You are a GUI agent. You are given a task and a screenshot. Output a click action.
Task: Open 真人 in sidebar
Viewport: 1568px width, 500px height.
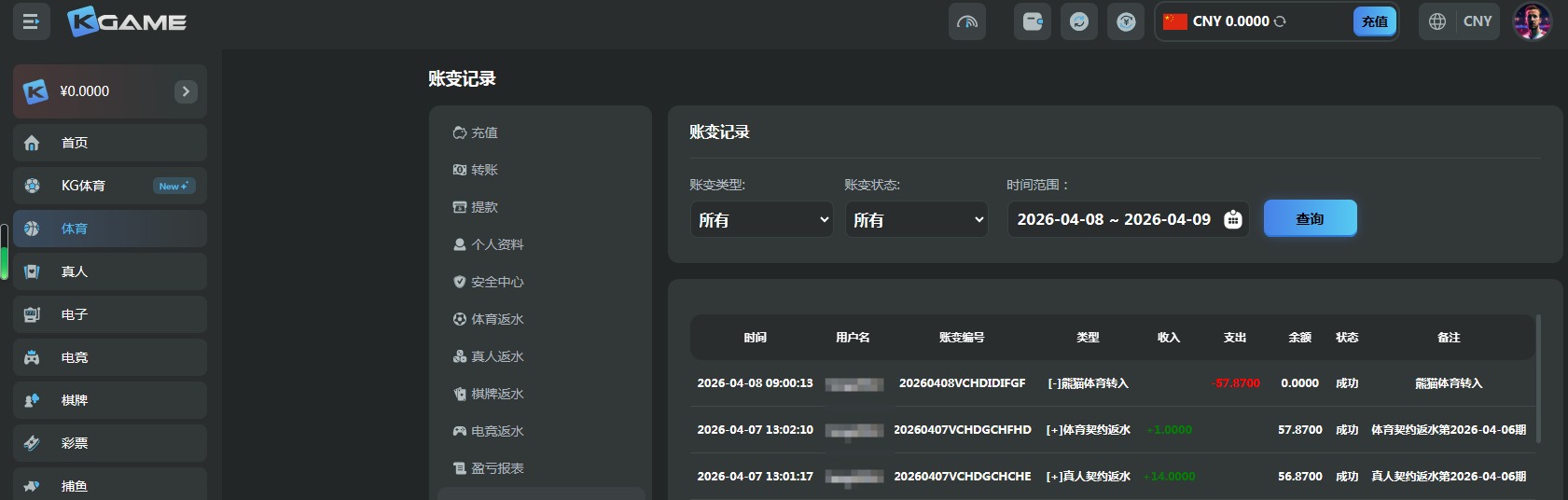coord(110,271)
